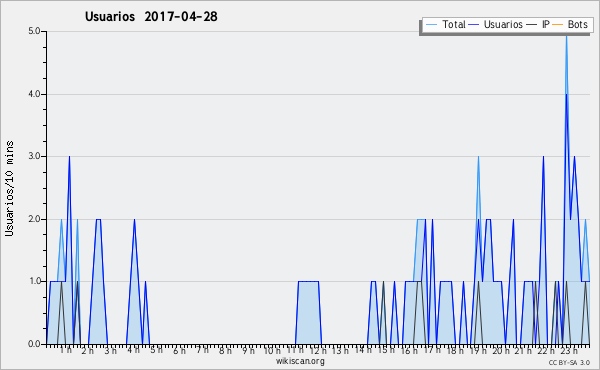
Task: Click the 23 h tick label
Action: (x=569, y=350)
